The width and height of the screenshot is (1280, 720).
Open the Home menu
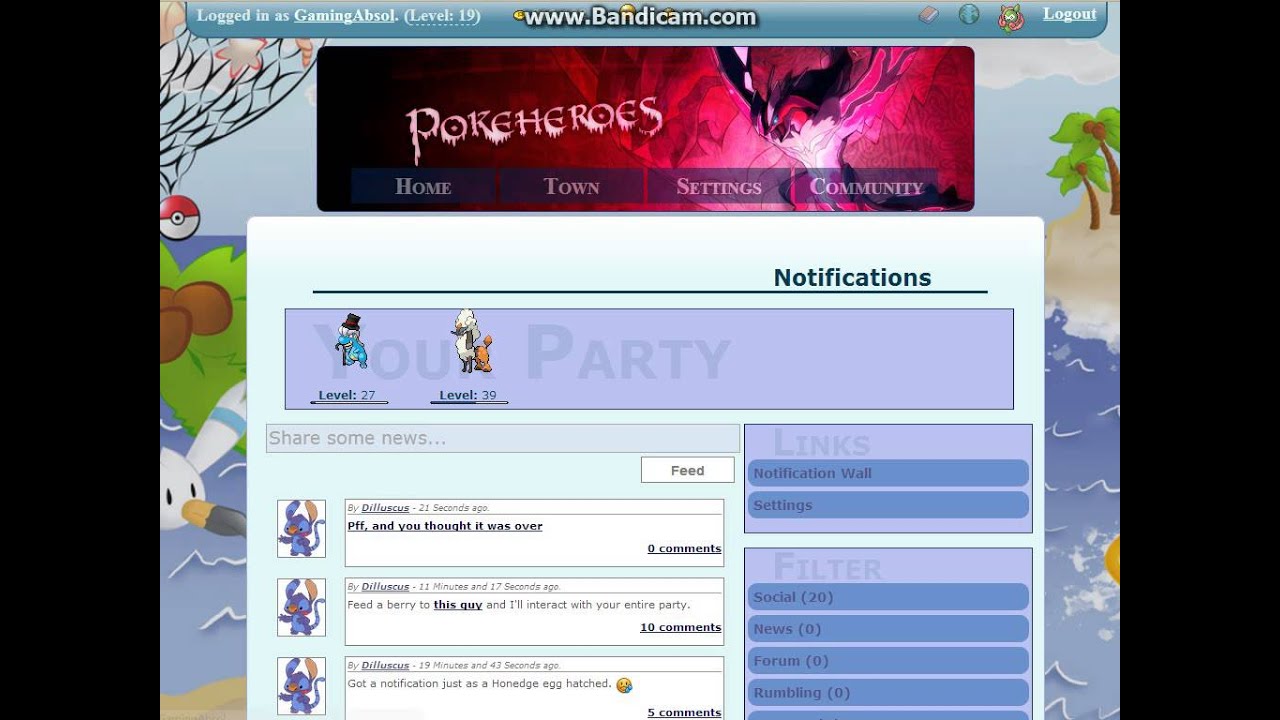(x=423, y=187)
